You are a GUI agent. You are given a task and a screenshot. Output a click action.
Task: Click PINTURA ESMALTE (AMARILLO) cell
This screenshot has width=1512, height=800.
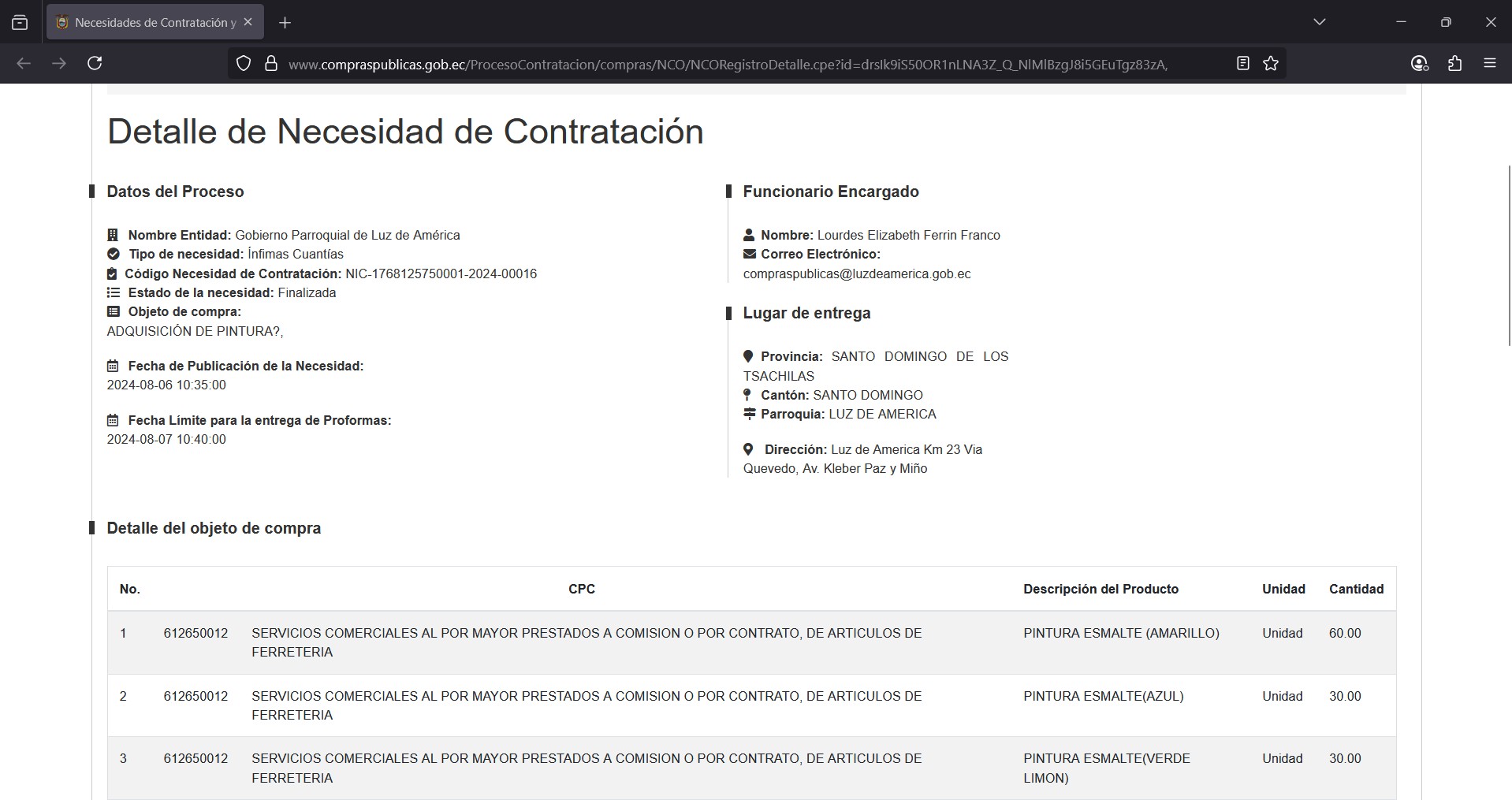click(1122, 633)
